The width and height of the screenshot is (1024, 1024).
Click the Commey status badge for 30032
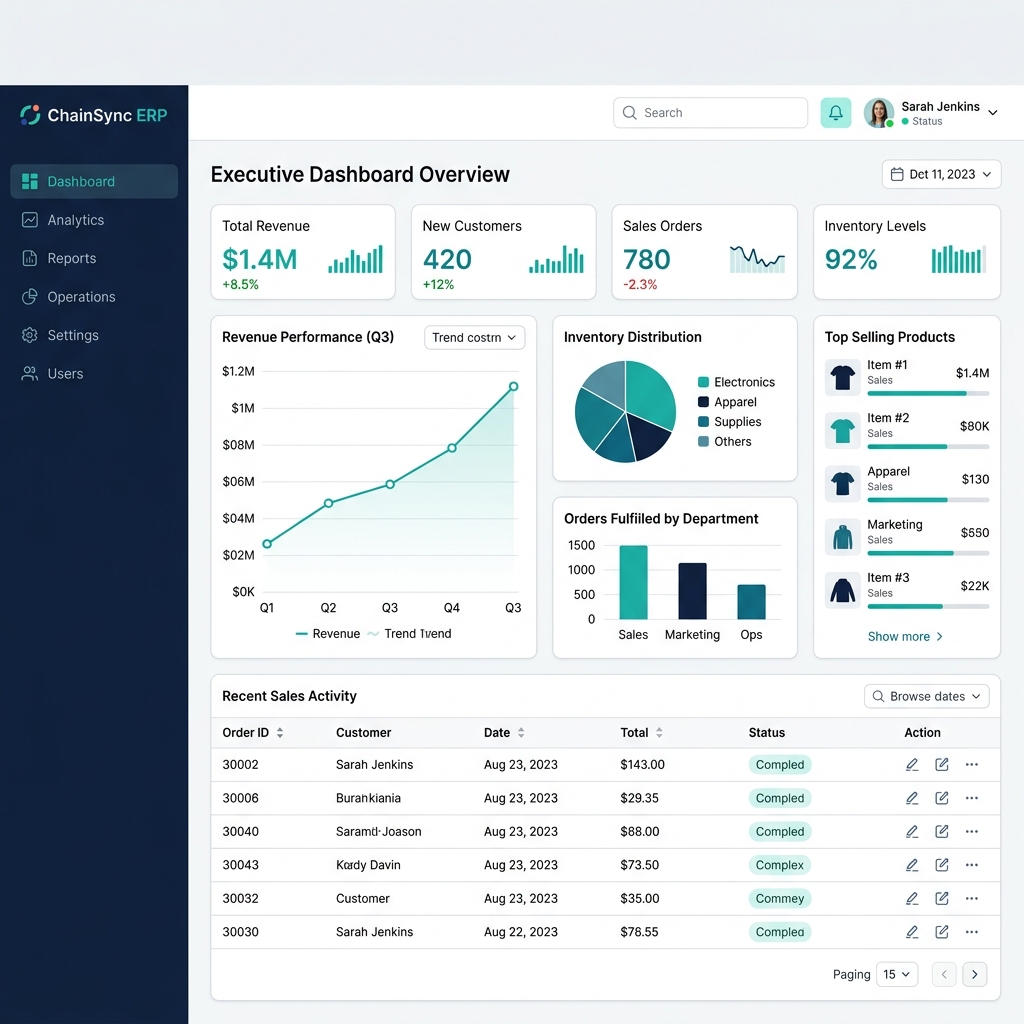coord(780,899)
